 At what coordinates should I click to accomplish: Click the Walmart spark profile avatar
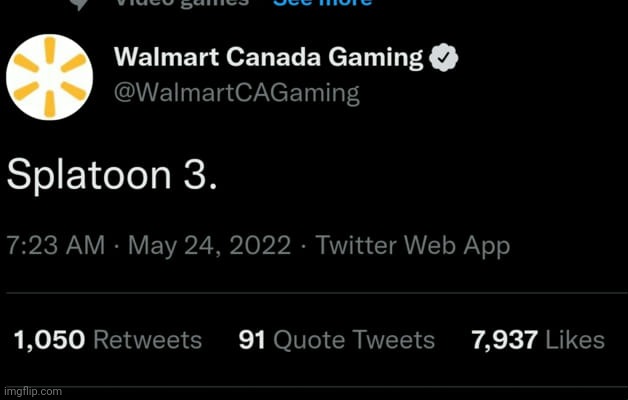50,77
